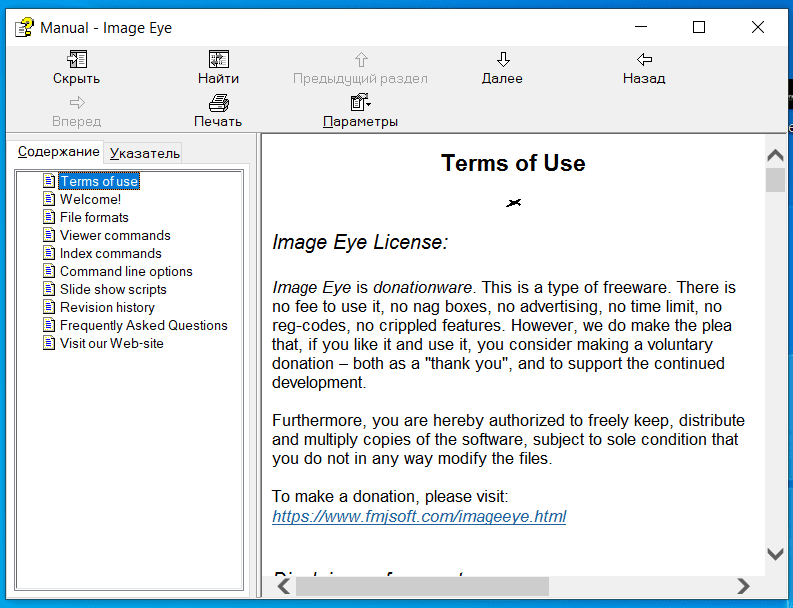Click the Image Eye bird logo image
This screenshot has width=793, height=608.
tap(513, 203)
